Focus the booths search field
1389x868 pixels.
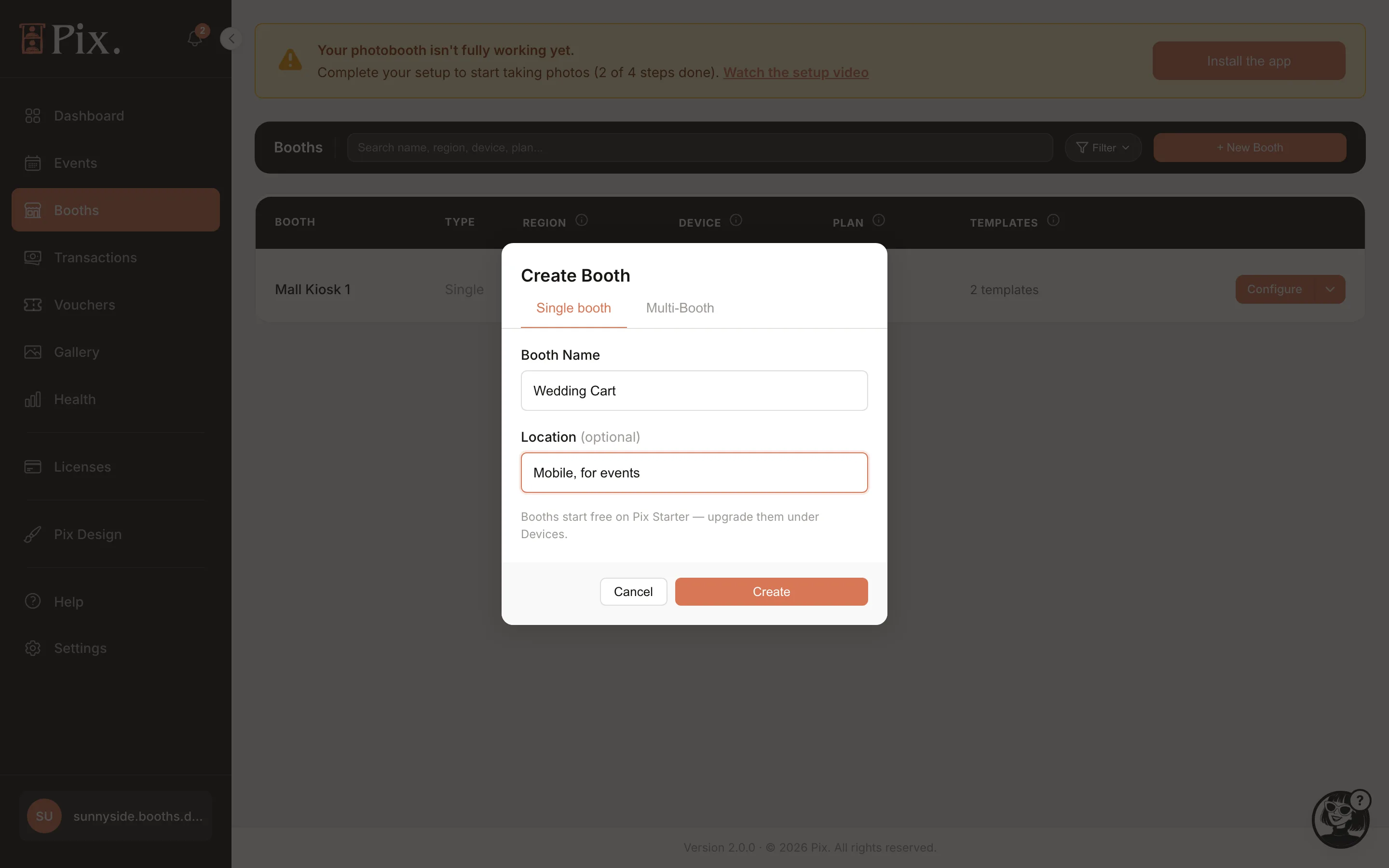[700, 148]
